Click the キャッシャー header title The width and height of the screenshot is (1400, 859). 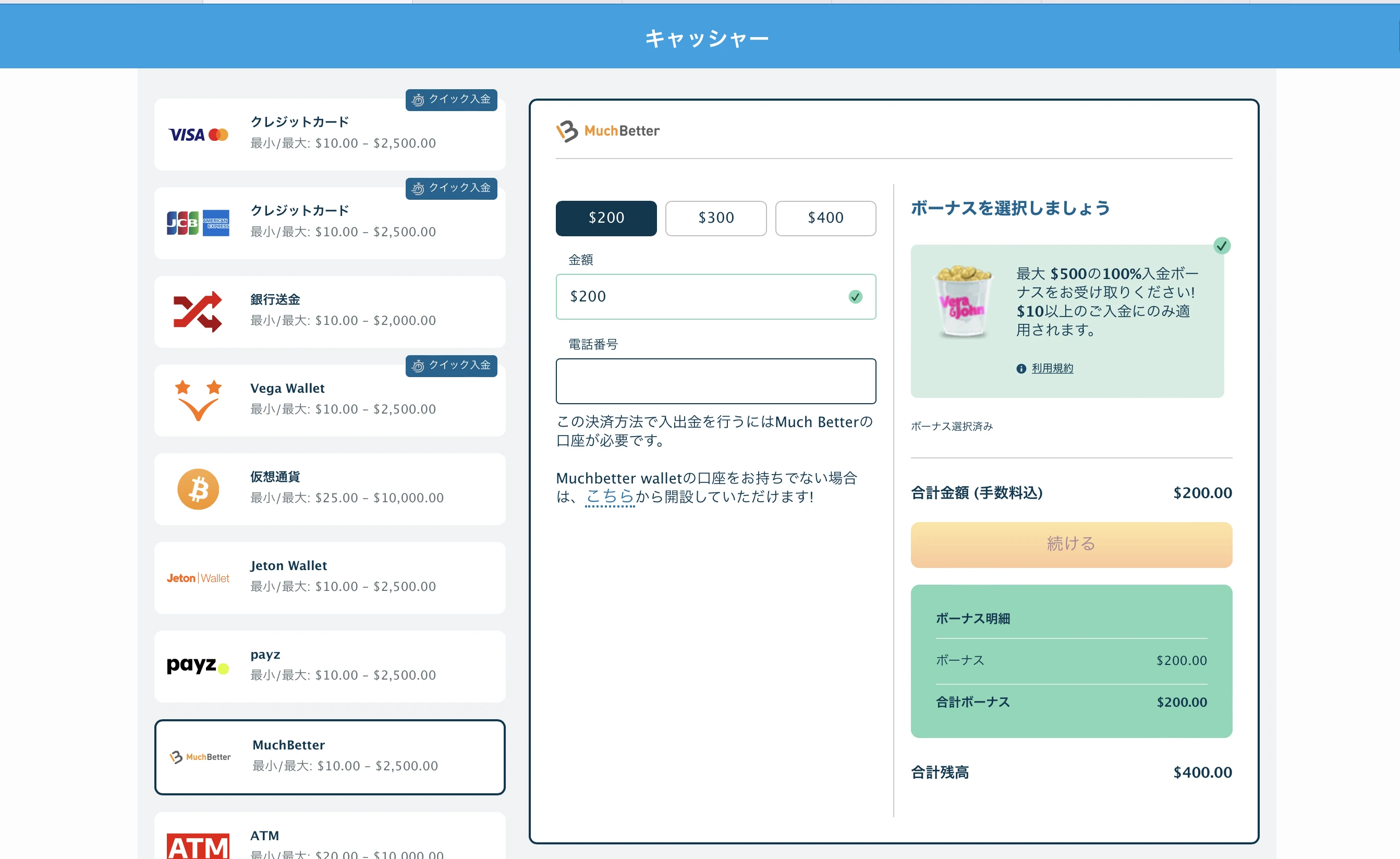coord(707,39)
